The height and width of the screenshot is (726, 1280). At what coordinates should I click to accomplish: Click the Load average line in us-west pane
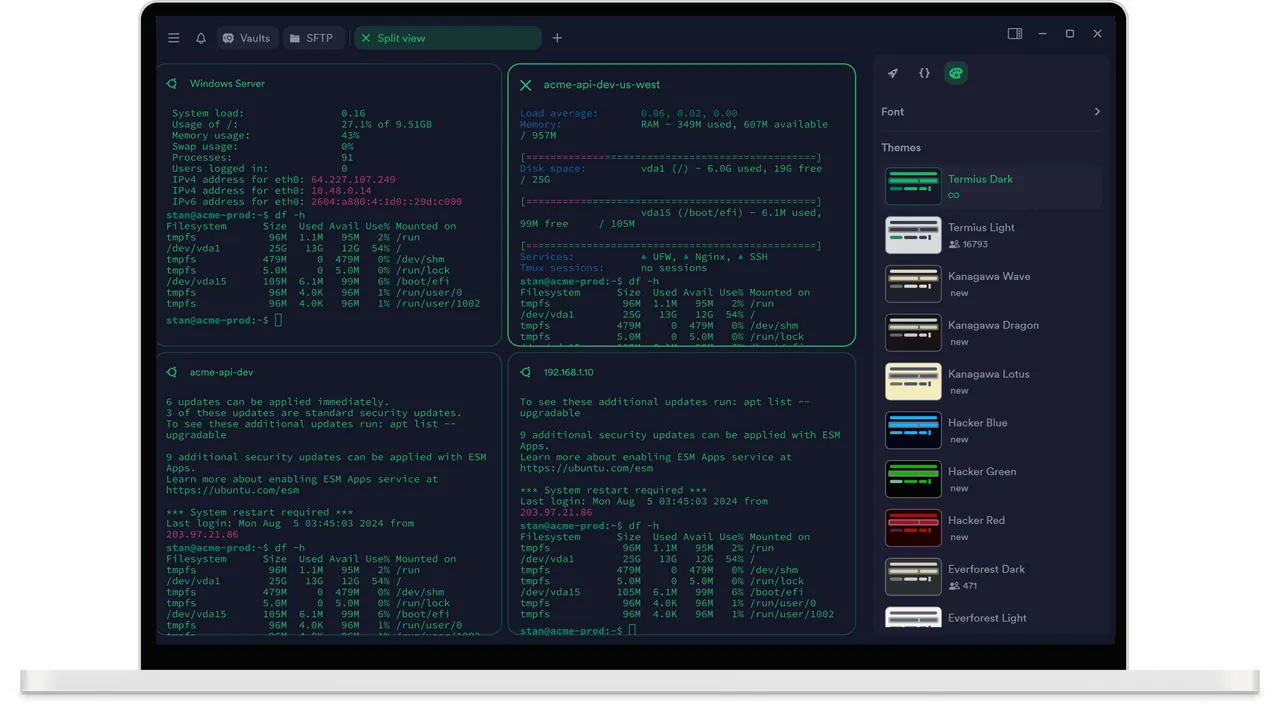click(x=629, y=114)
